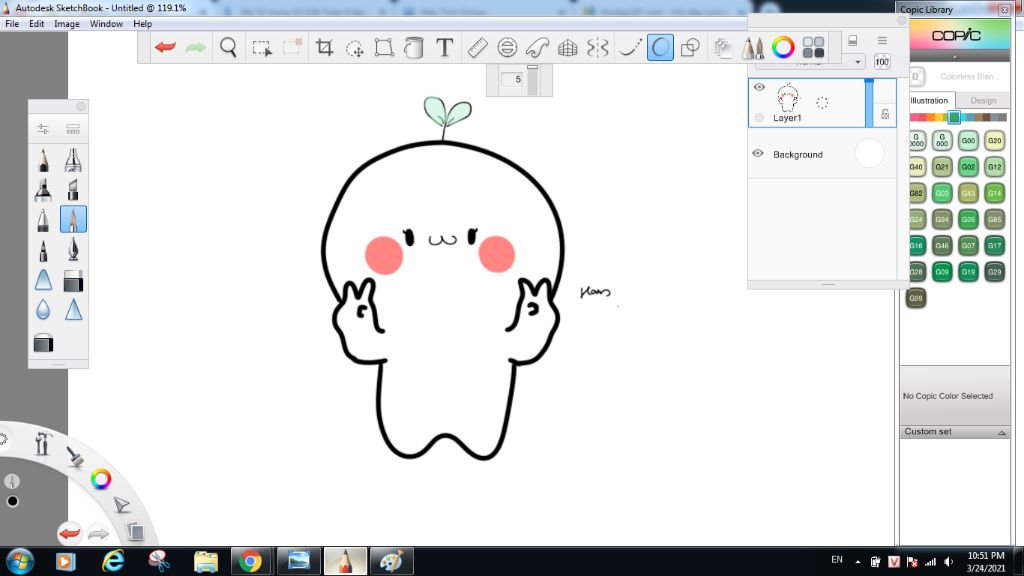Select the Chisel Tip Pen brush
1024x576 pixels.
coord(73,190)
